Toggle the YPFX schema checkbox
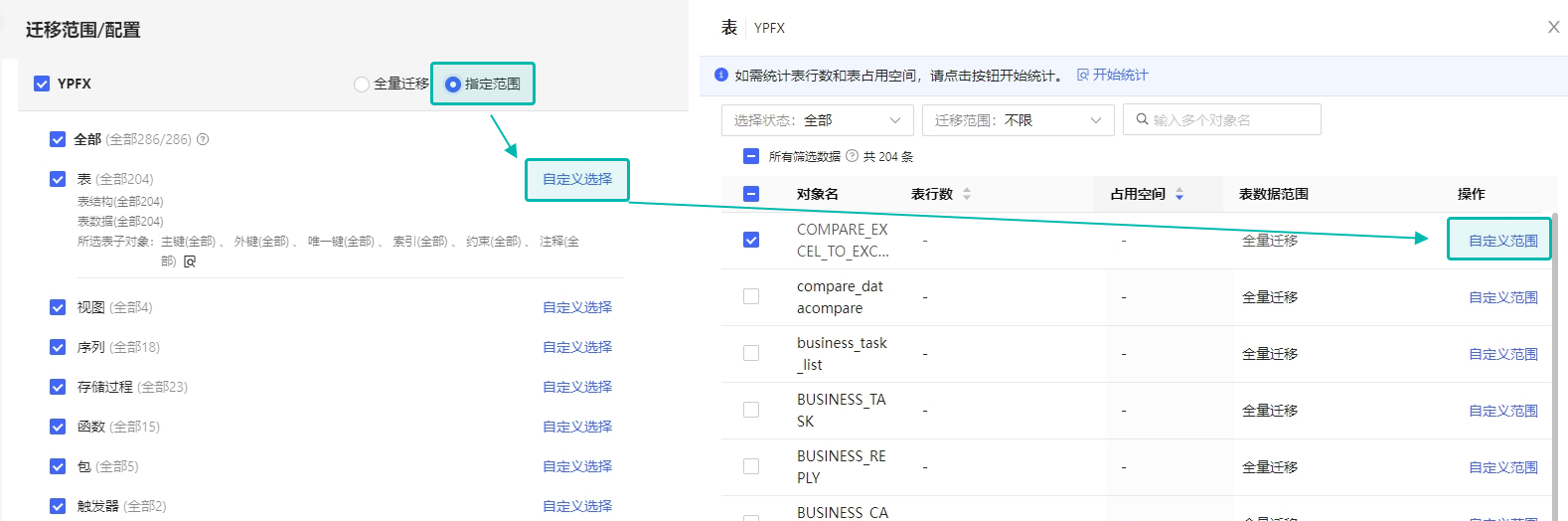The height and width of the screenshot is (521, 1568). point(42,84)
